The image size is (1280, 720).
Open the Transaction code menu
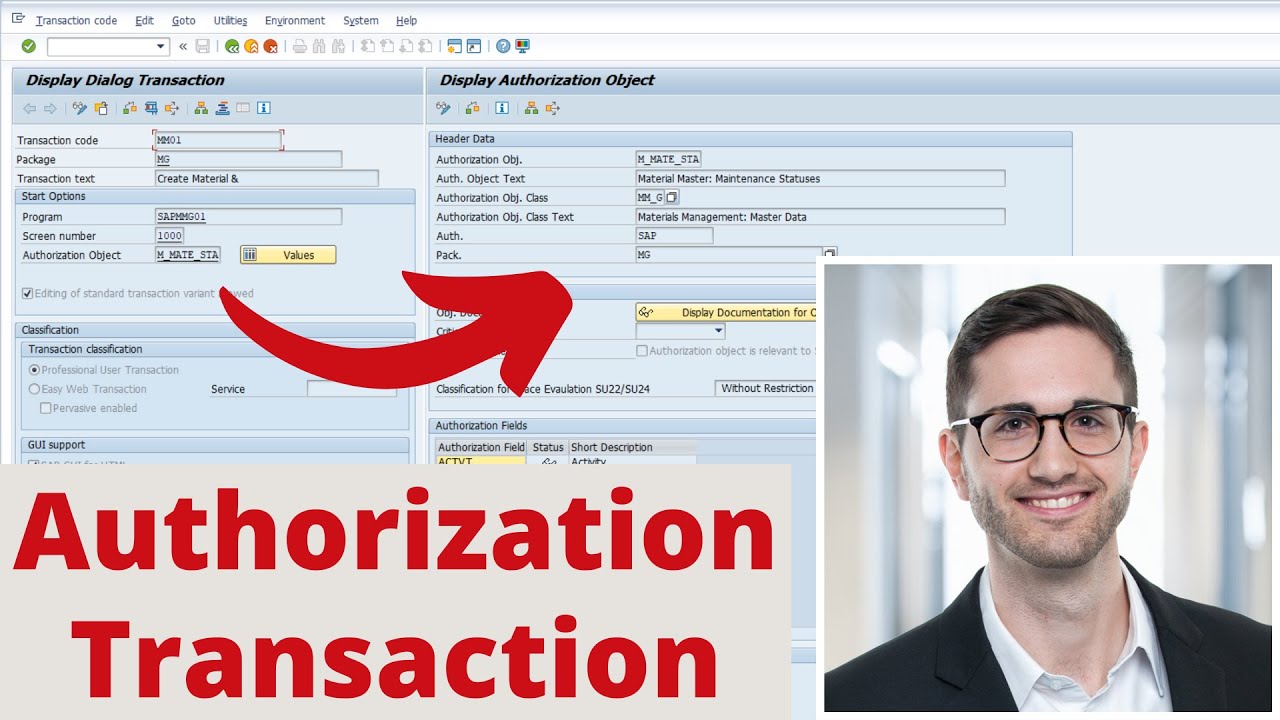click(76, 20)
